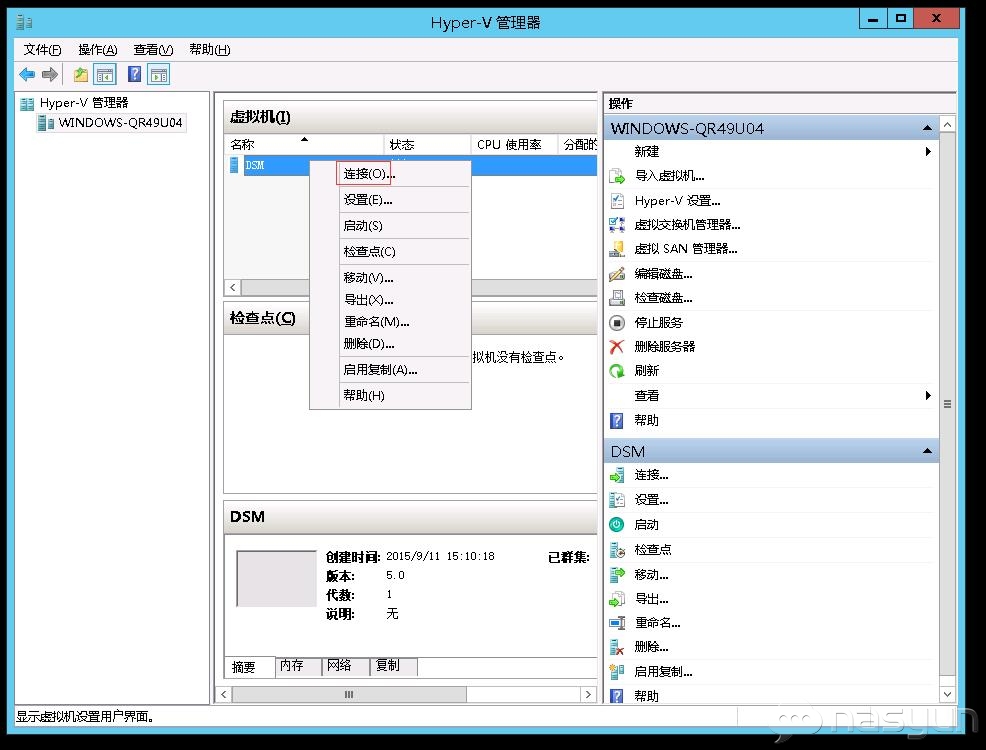This screenshot has width=986, height=750.
Task: Click the 名称 column sort arrow
Action: click(x=304, y=139)
